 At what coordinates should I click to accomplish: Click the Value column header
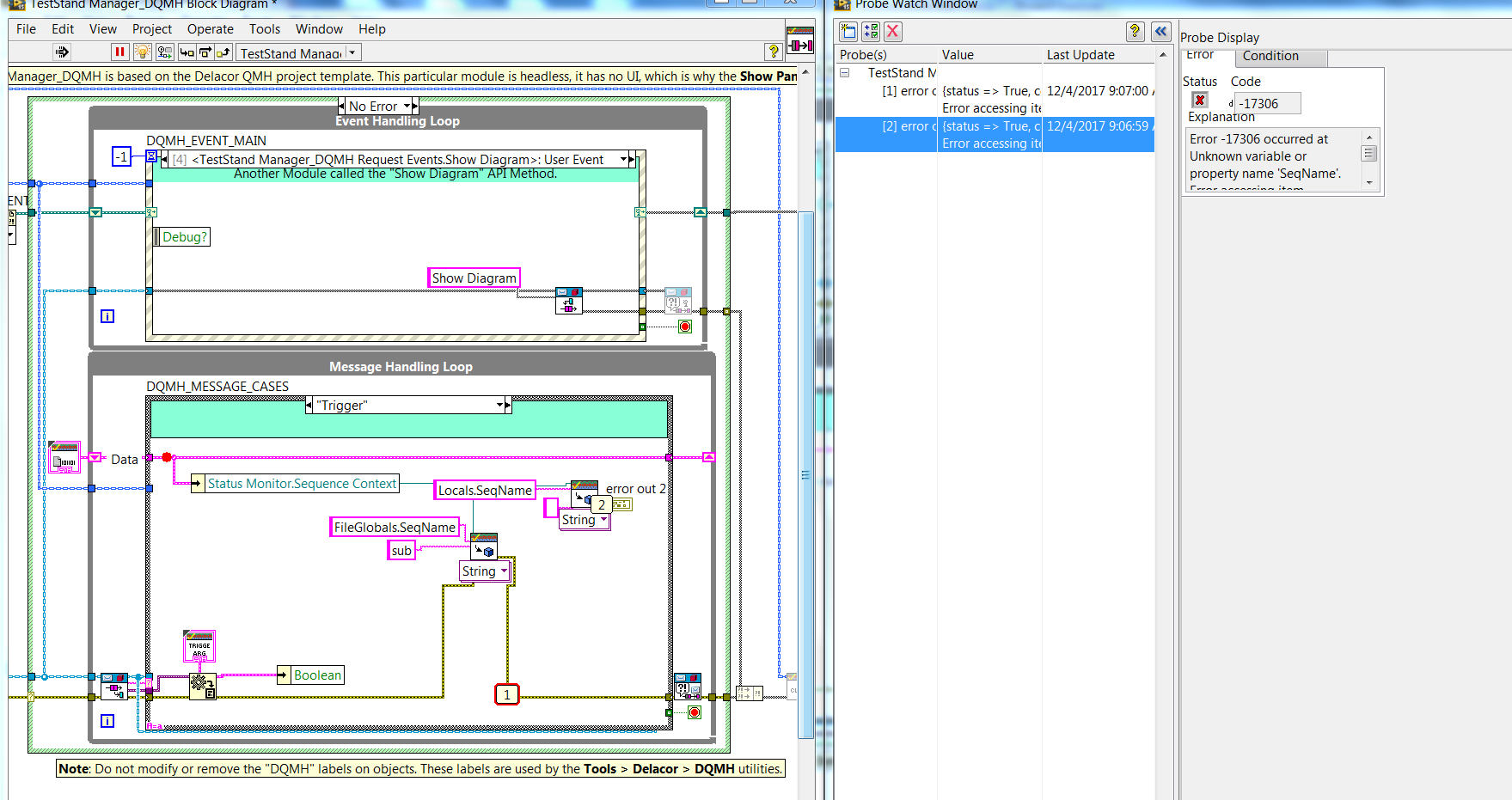click(x=989, y=55)
